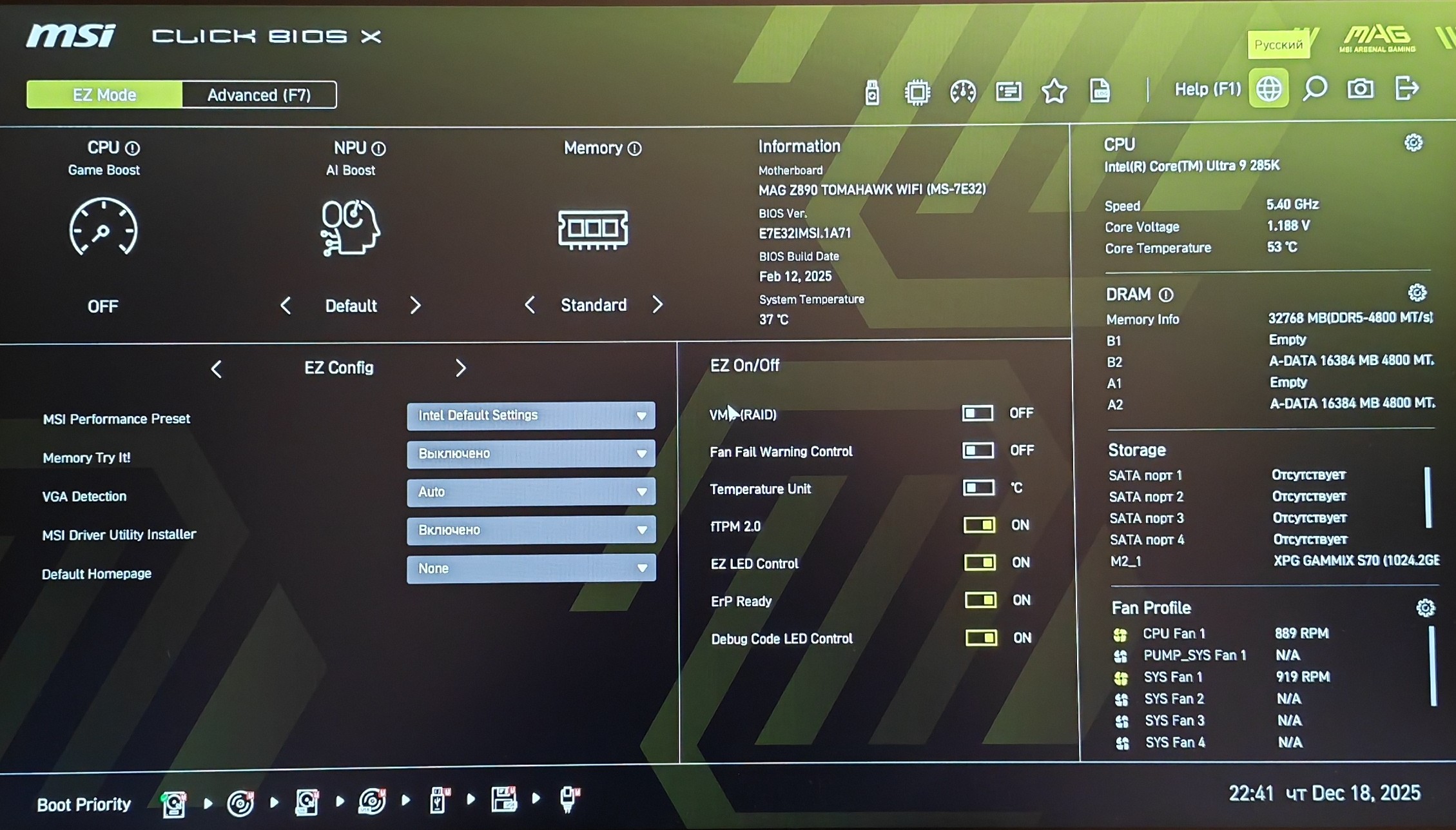
Task: Click the info icon beside DRAM
Action: [1166, 295]
